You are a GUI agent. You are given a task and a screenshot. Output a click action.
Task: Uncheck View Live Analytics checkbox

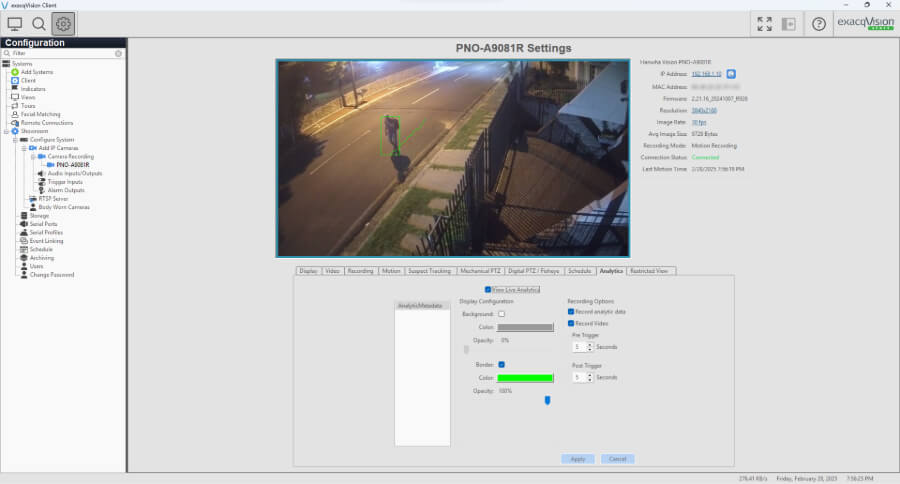[488, 289]
